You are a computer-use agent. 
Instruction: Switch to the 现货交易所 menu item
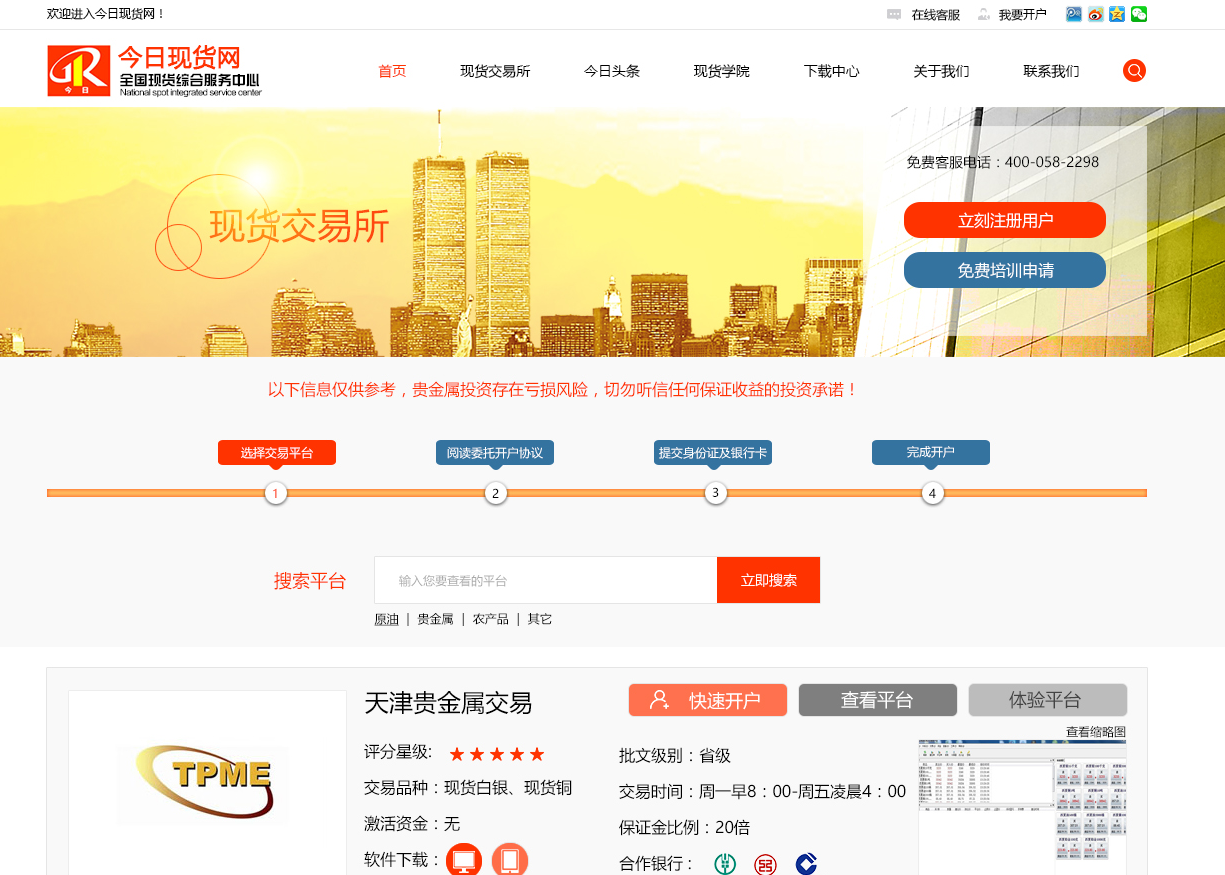(x=494, y=70)
